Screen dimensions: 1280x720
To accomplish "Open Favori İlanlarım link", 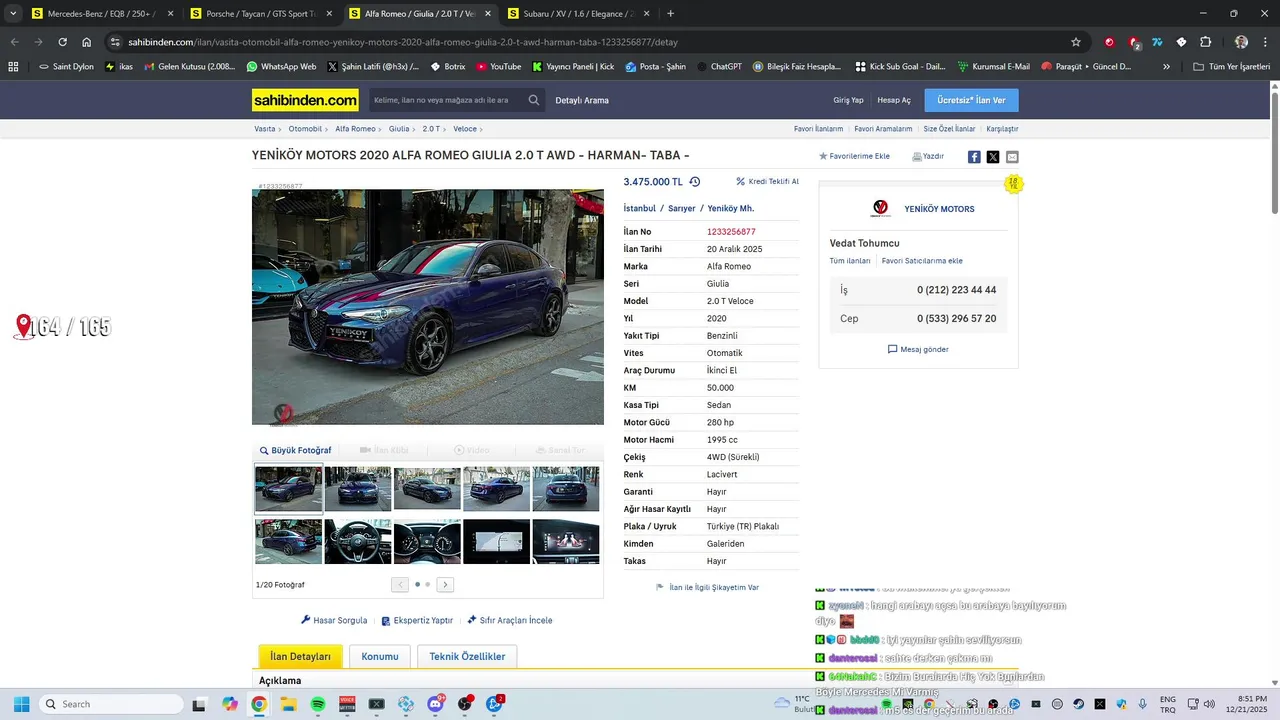I will pyautogui.click(x=818, y=129).
